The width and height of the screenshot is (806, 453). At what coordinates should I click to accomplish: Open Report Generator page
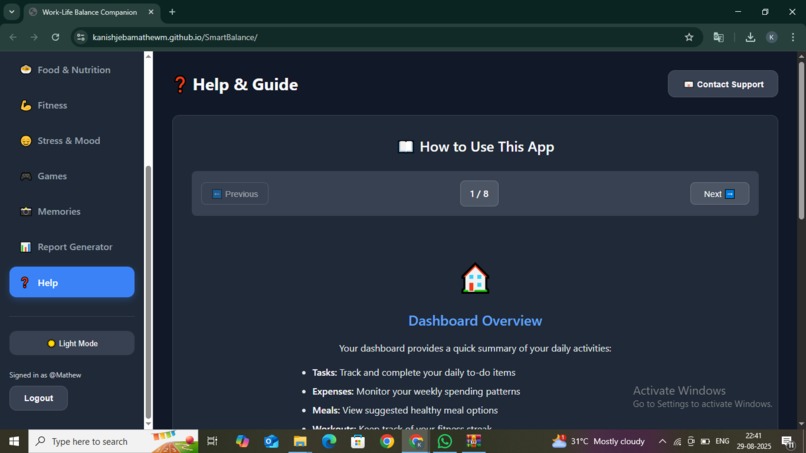[x=72, y=247]
